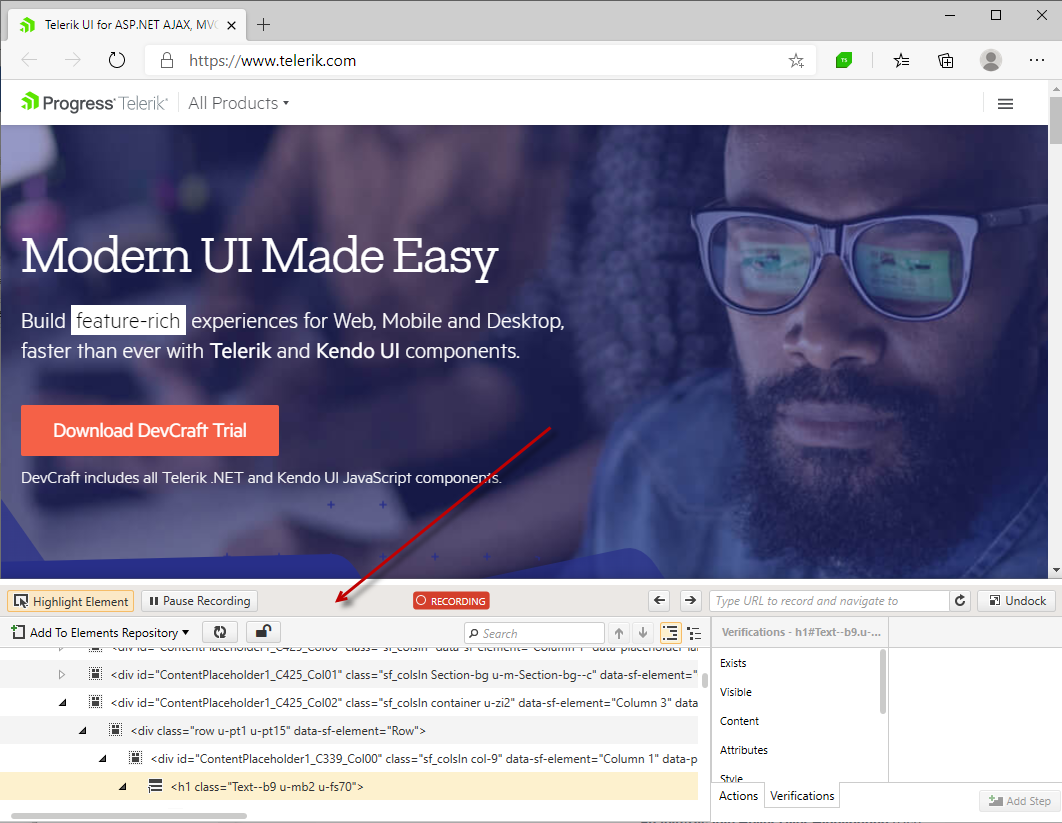Go to next search result arrow

pyautogui.click(x=643, y=633)
